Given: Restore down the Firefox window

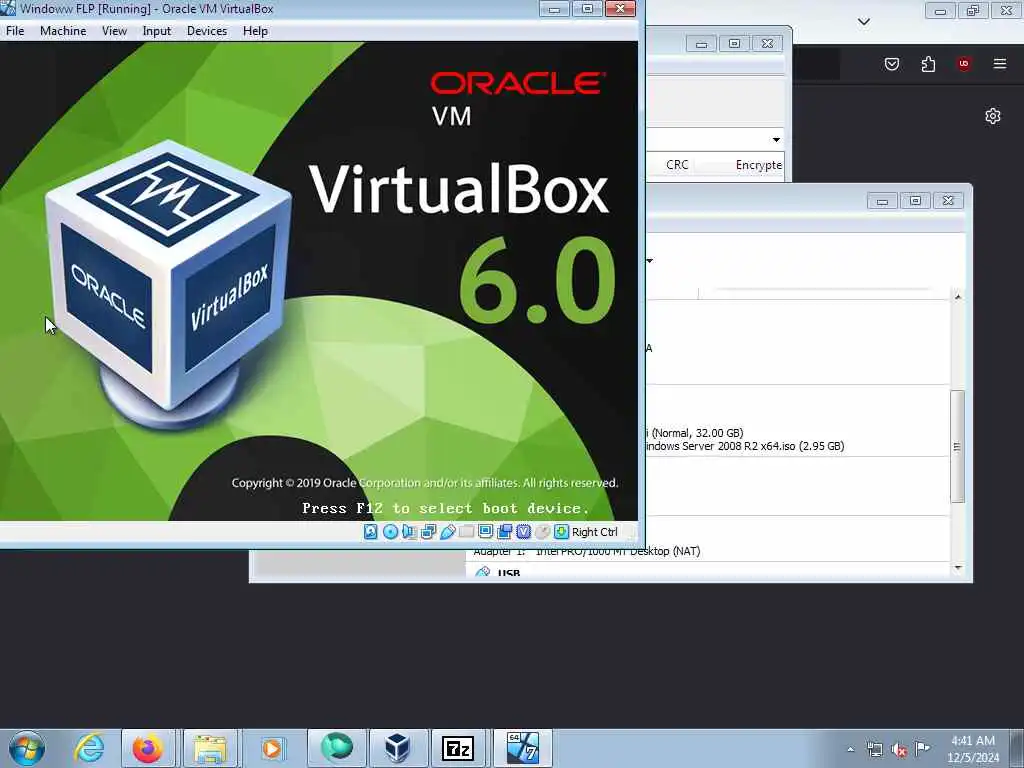Looking at the screenshot, I should coord(973,10).
